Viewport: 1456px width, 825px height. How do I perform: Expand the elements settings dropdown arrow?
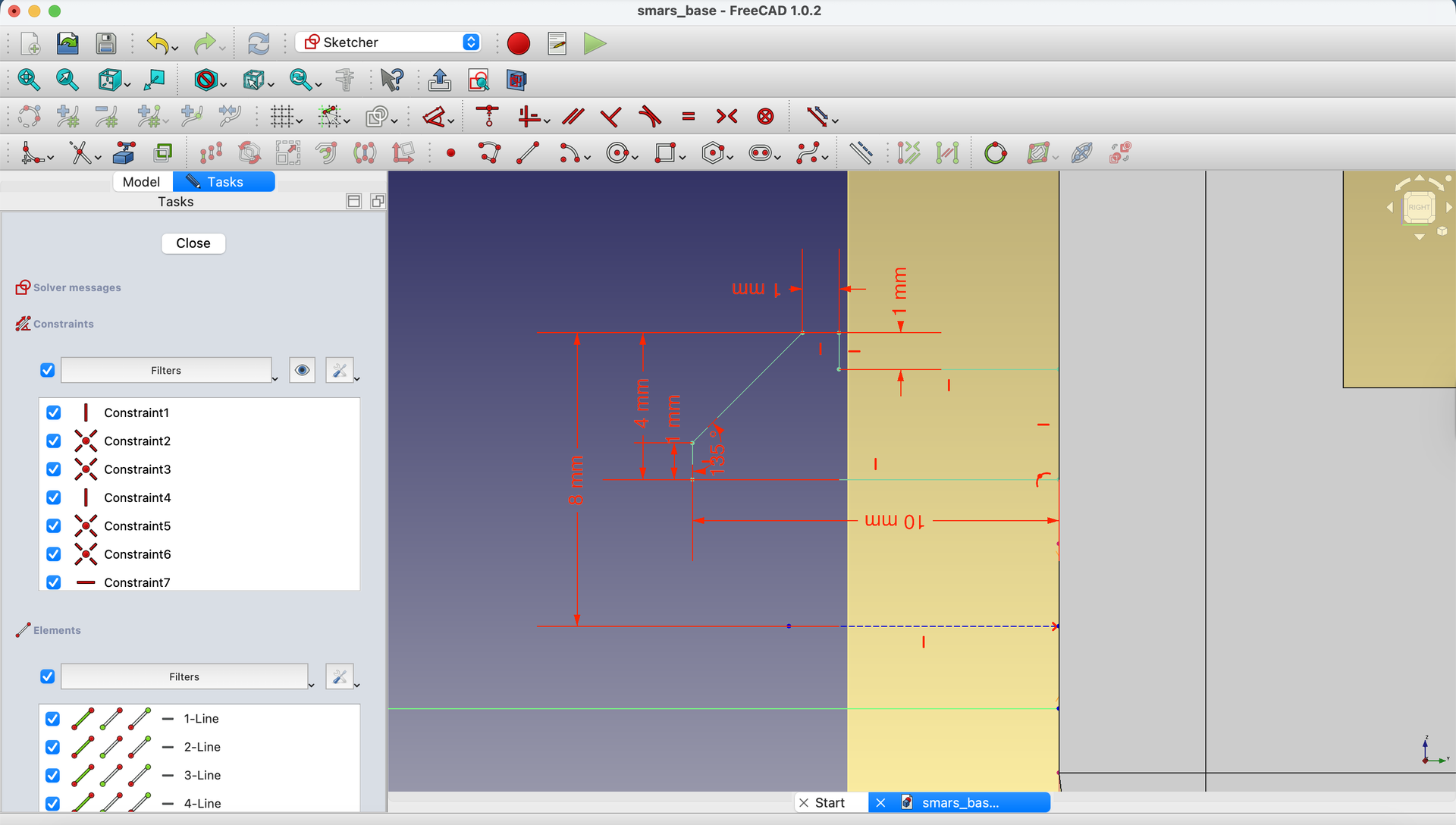coord(356,684)
